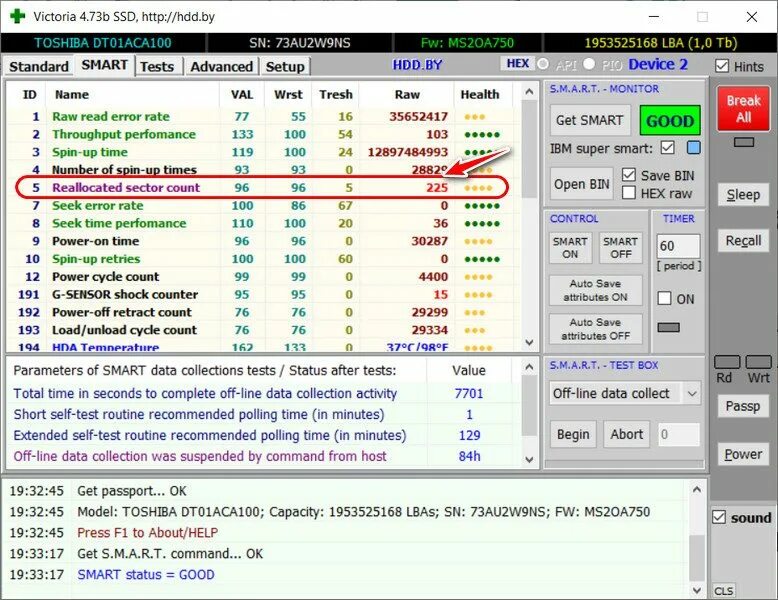Toggle the sound checkbox
Image resolution: width=778 pixels, height=600 pixels.
[719, 518]
